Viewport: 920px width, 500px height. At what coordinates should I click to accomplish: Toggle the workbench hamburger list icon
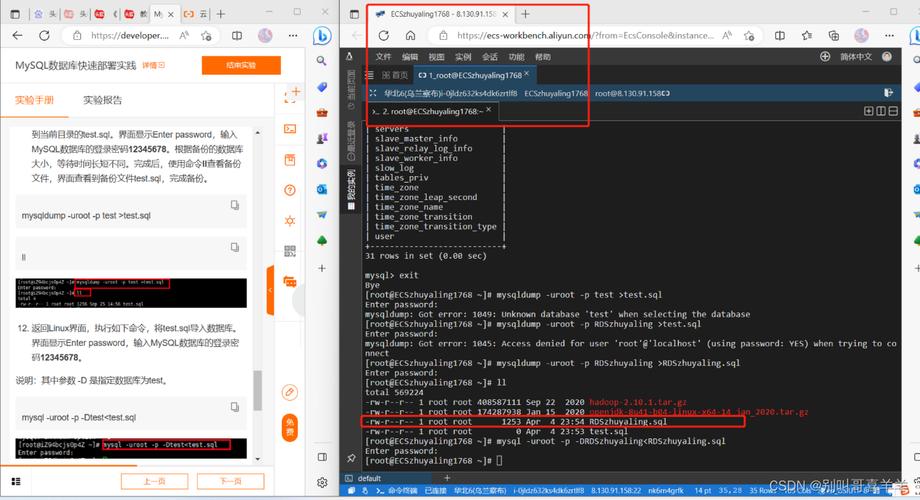369,75
